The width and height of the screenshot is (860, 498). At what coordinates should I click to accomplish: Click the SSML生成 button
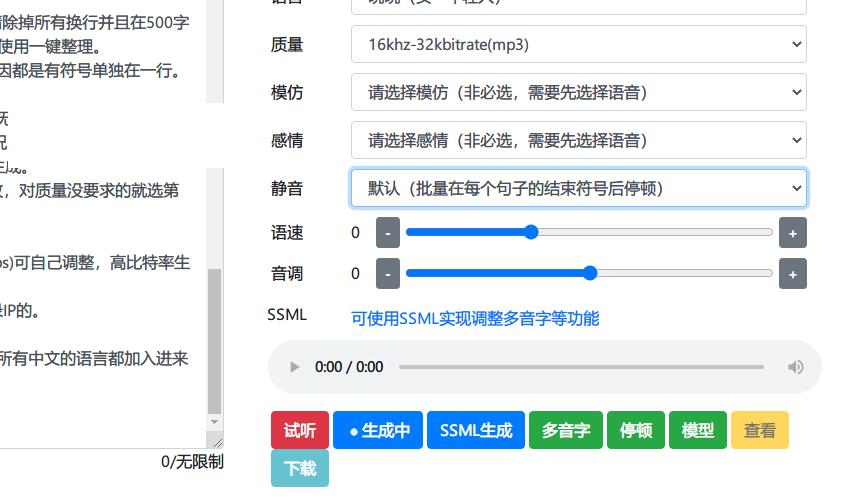click(x=476, y=430)
